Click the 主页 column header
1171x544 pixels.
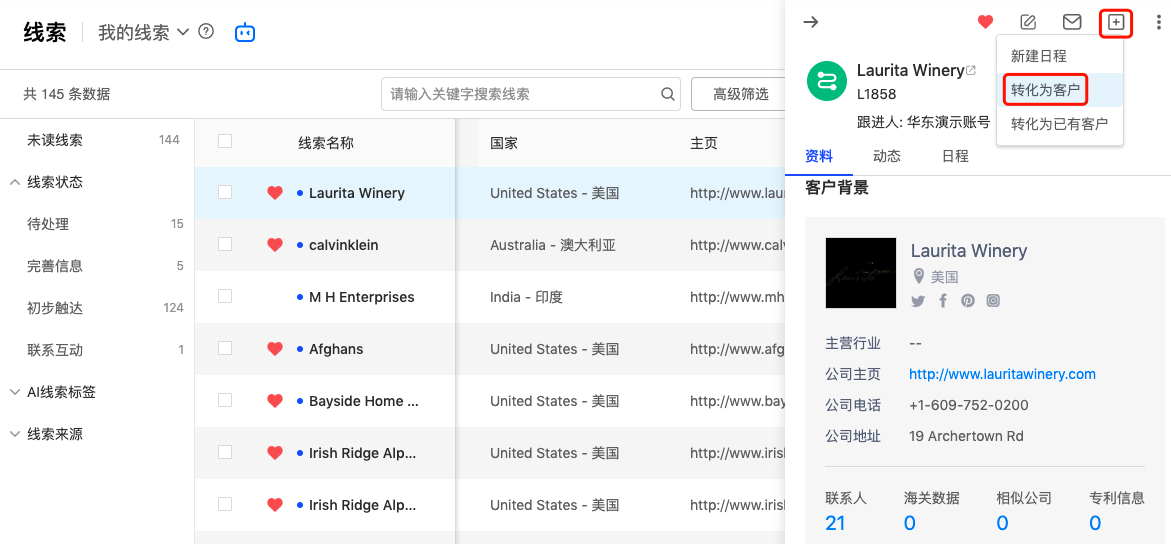pyautogui.click(x=703, y=143)
